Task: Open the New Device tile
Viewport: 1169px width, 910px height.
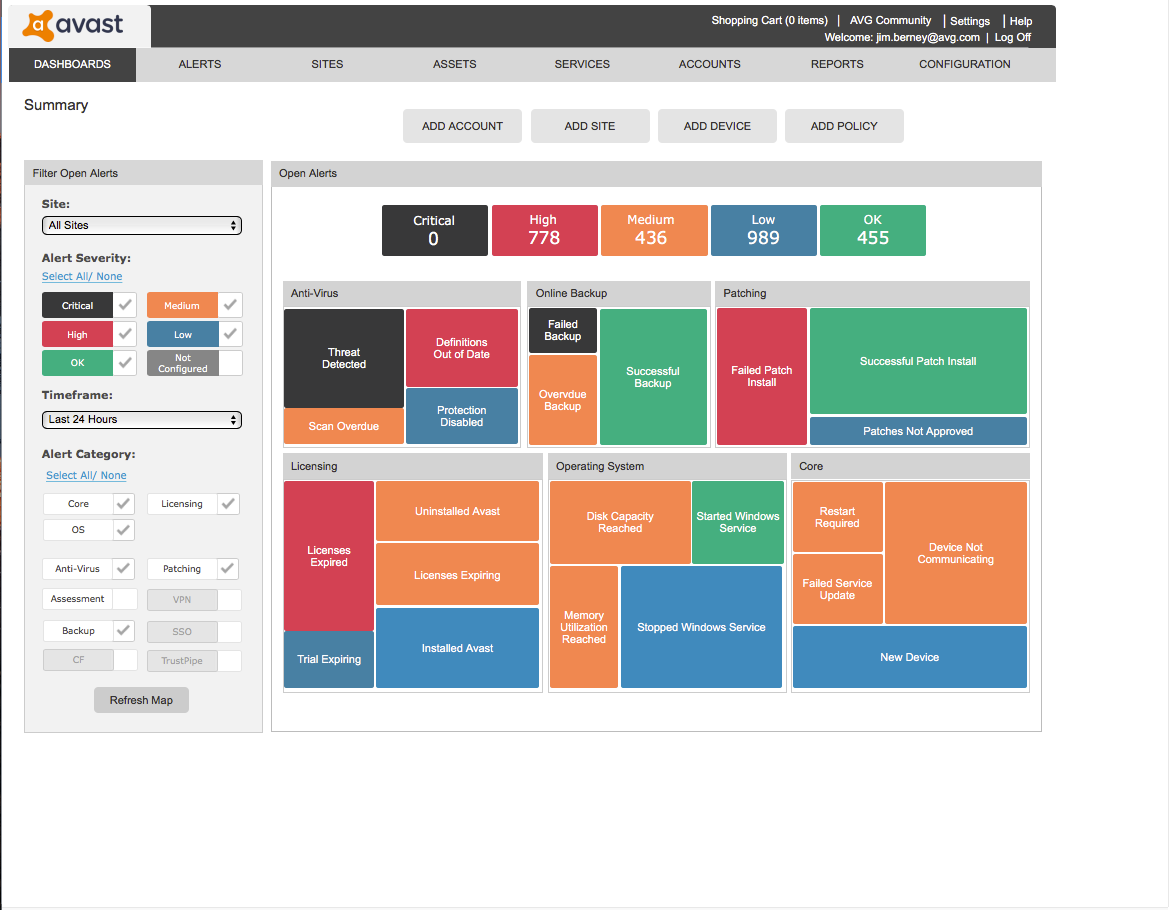Action: click(910, 657)
